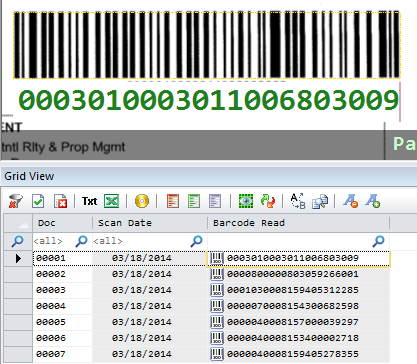Click the filter row header magnifier
The width and height of the screenshot is (417, 364).
(x=17, y=241)
